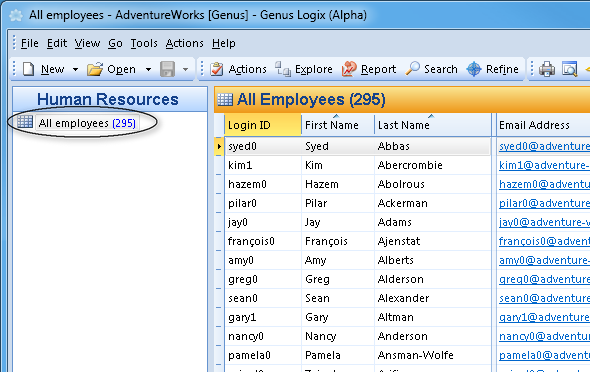Select the Gary first name cell

click(x=338, y=317)
